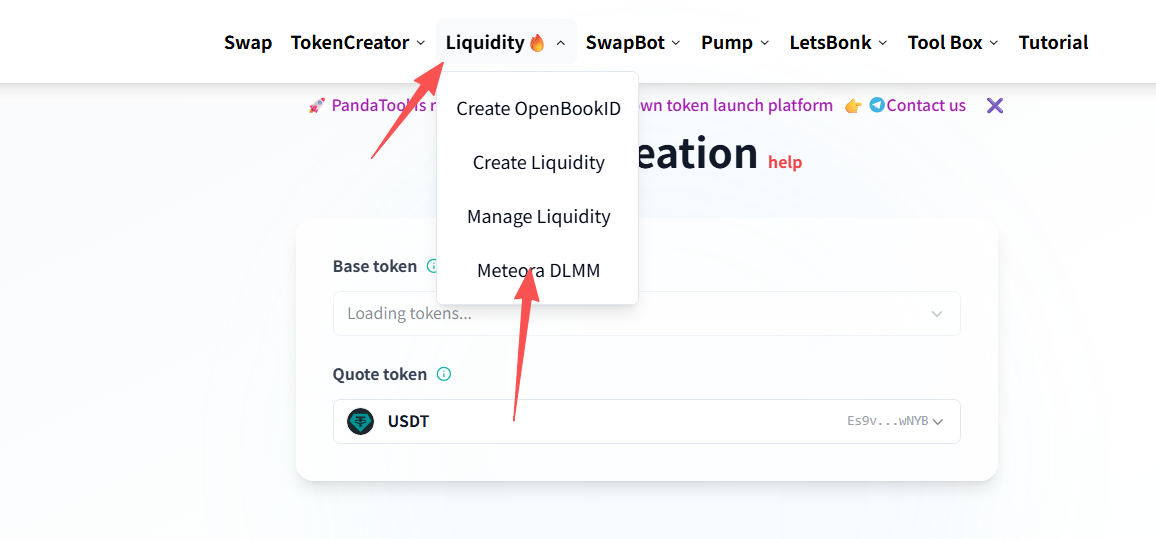Click the rocket icon in the banner

(317, 106)
